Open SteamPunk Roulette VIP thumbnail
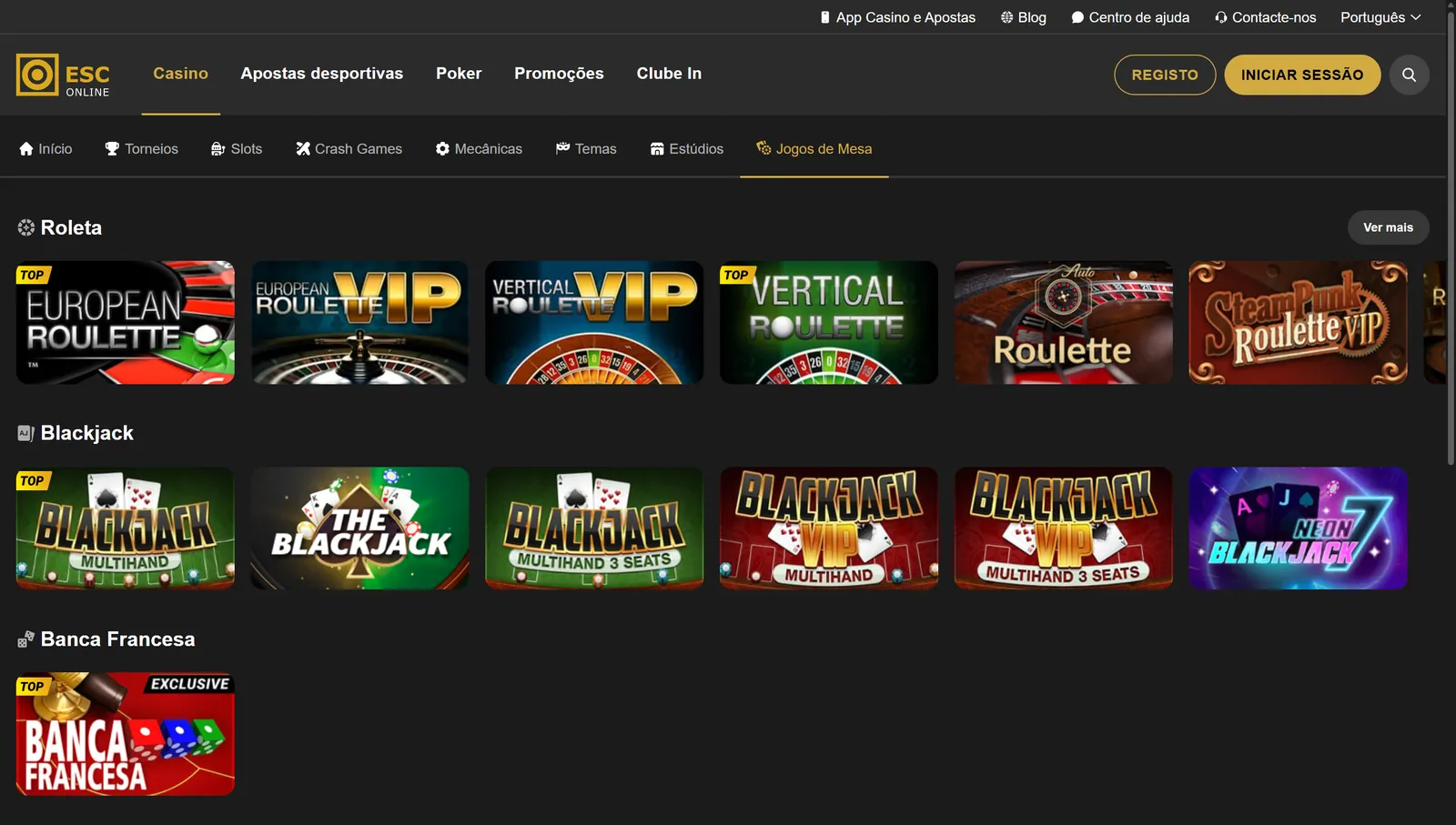 coord(1298,323)
